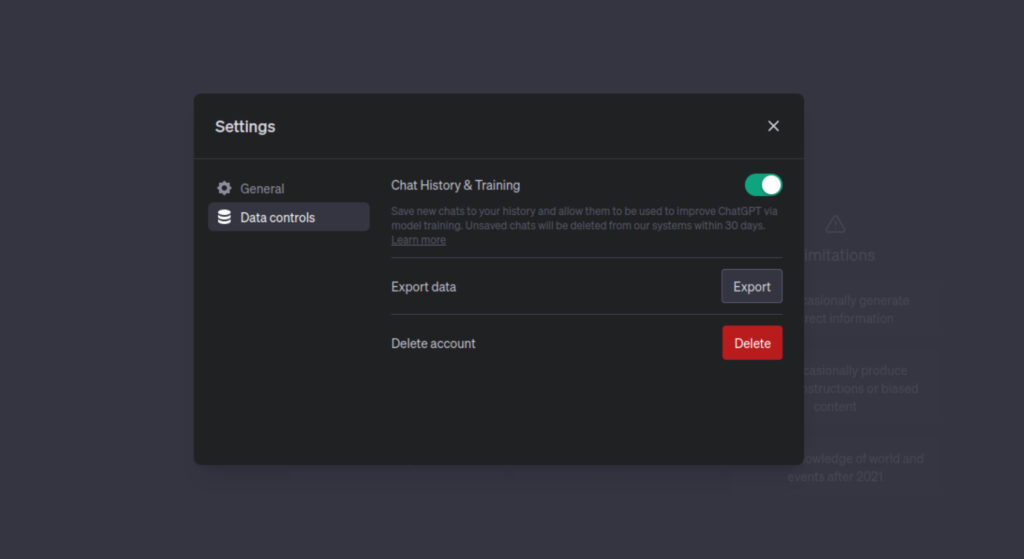1024x559 pixels.
Task: Open the Learn more link
Action: click(x=419, y=240)
